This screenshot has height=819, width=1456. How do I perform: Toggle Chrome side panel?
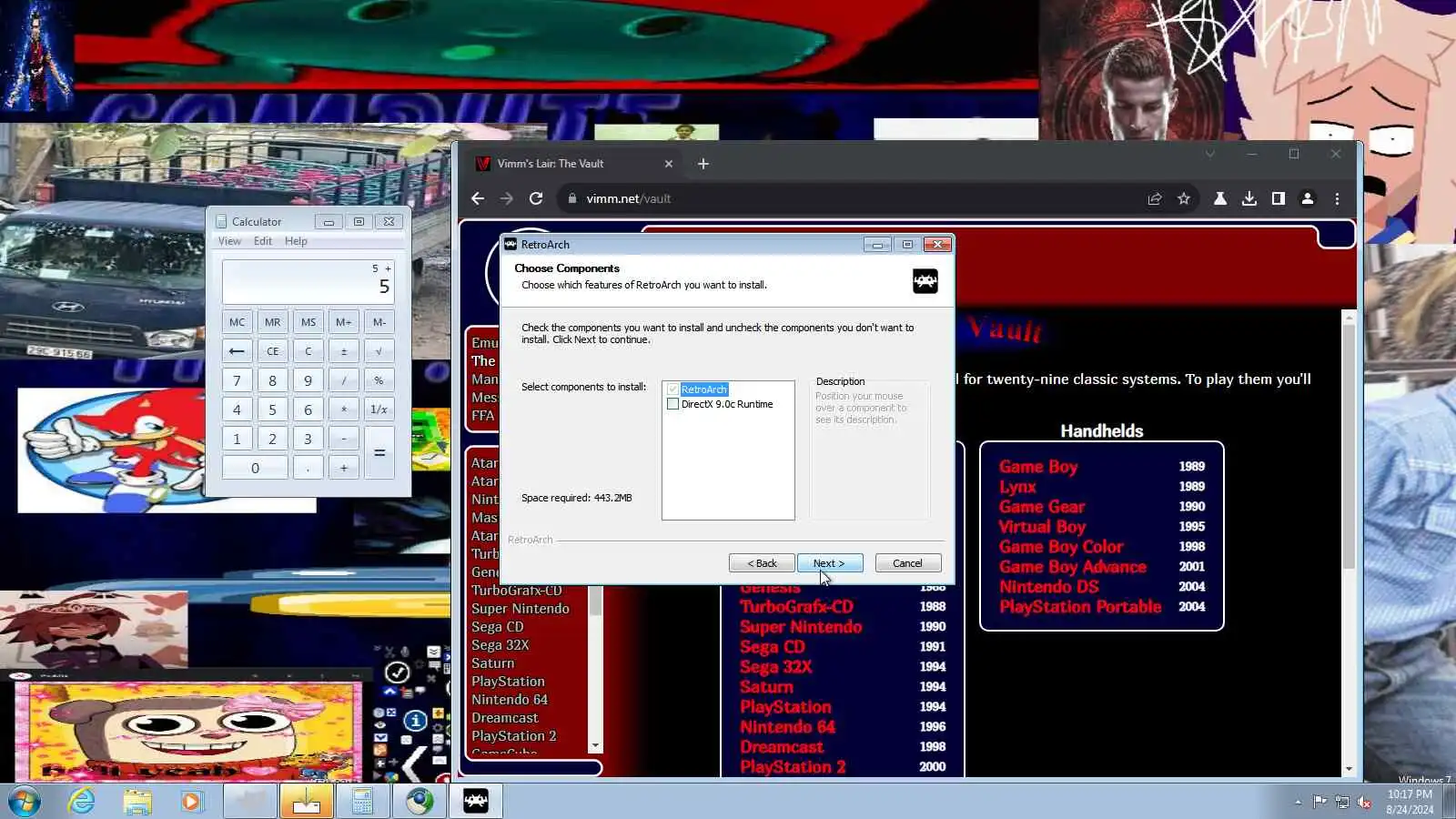(1279, 198)
